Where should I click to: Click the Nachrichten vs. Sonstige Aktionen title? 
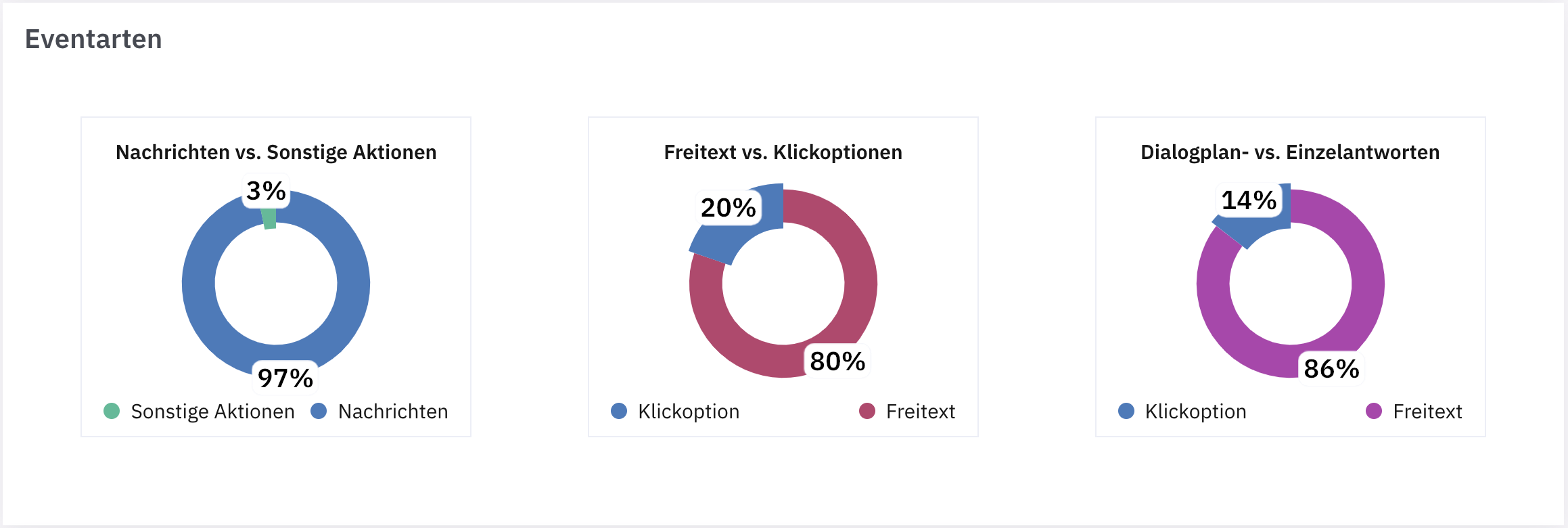click(x=276, y=152)
